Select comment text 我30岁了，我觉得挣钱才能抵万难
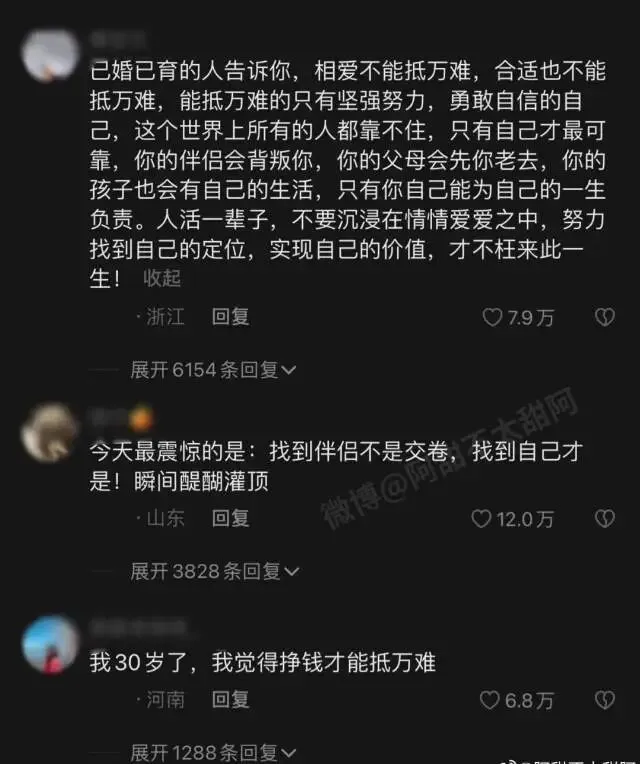Screen dimensions: 640x764 click(263, 663)
